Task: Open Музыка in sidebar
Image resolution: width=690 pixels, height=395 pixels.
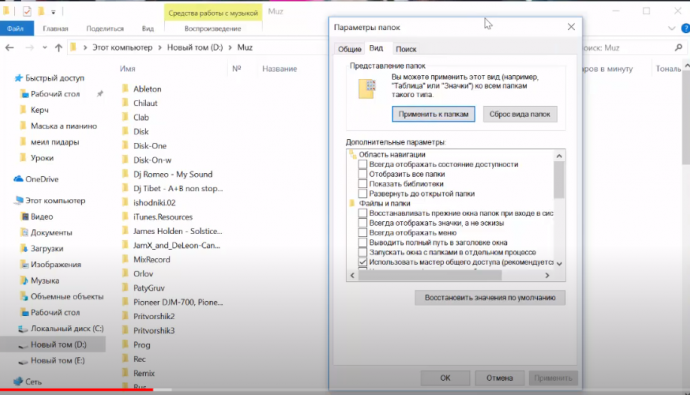Action: (40, 280)
